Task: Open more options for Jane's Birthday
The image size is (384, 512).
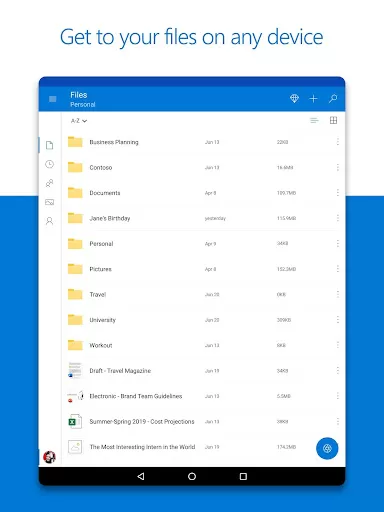Action: [x=338, y=218]
